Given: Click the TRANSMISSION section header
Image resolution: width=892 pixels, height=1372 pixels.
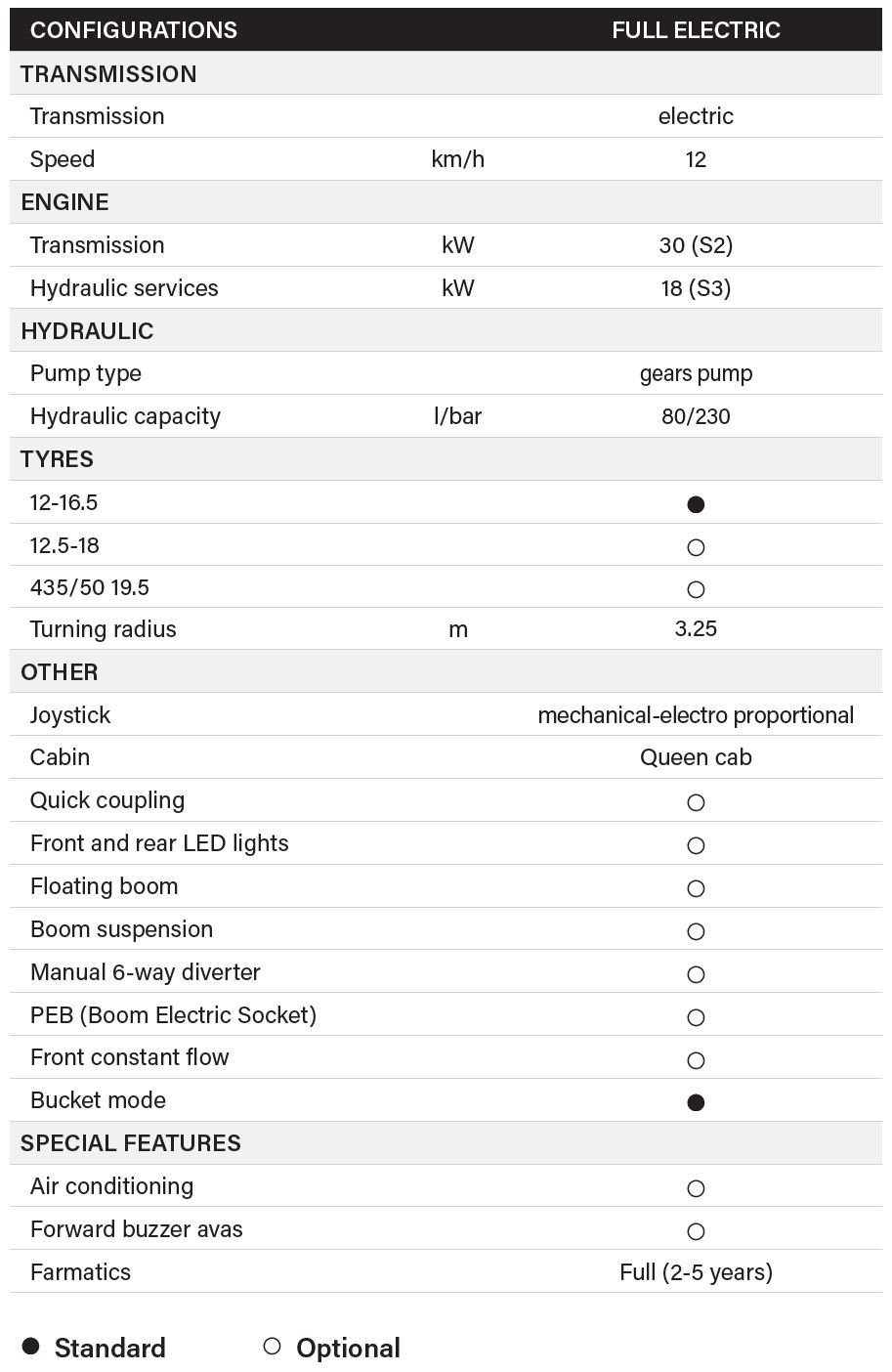Looking at the screenshot, I should click(x=108, y=73).
